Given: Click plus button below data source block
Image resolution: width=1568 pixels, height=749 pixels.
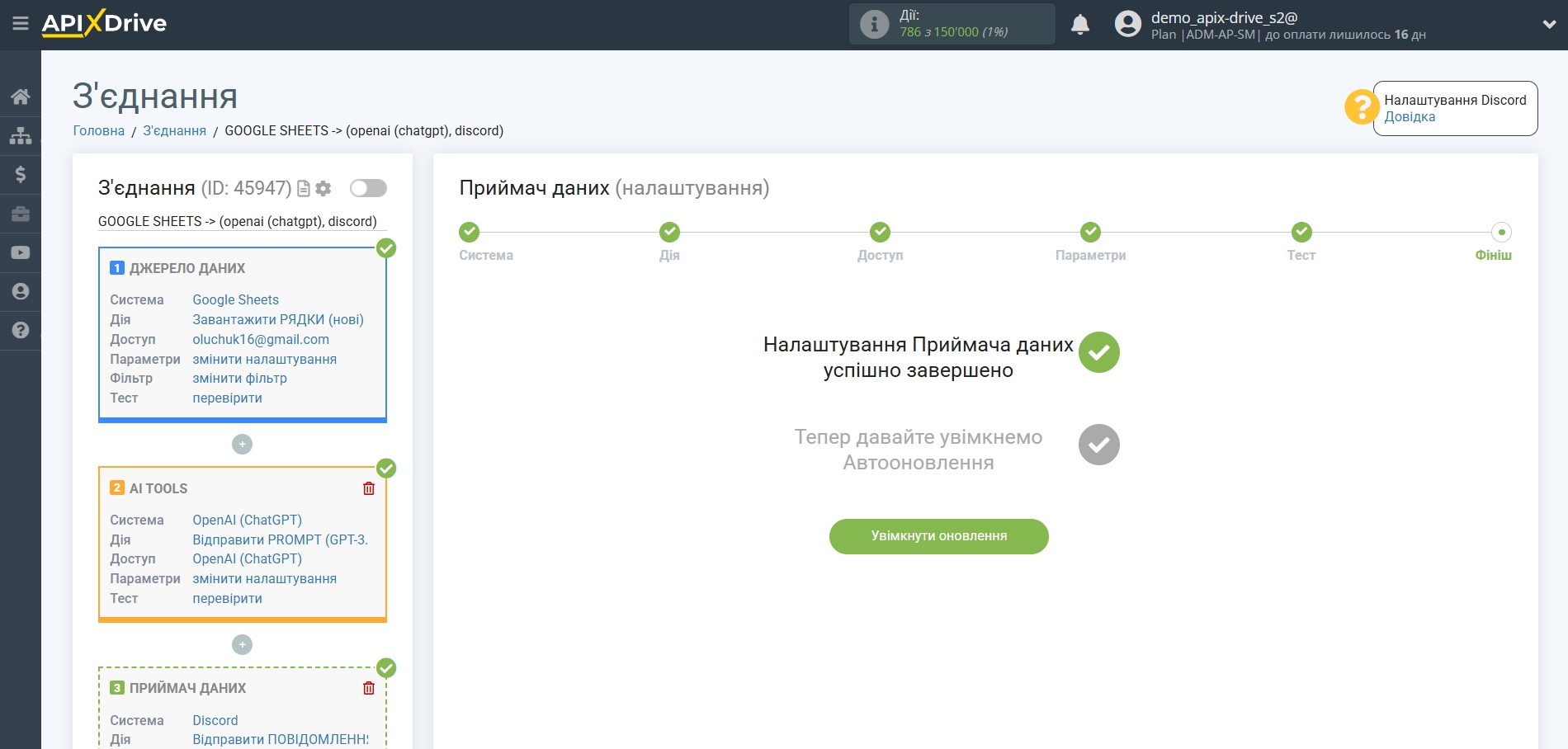Looking at the screenshot, I should tap(242, 444).
